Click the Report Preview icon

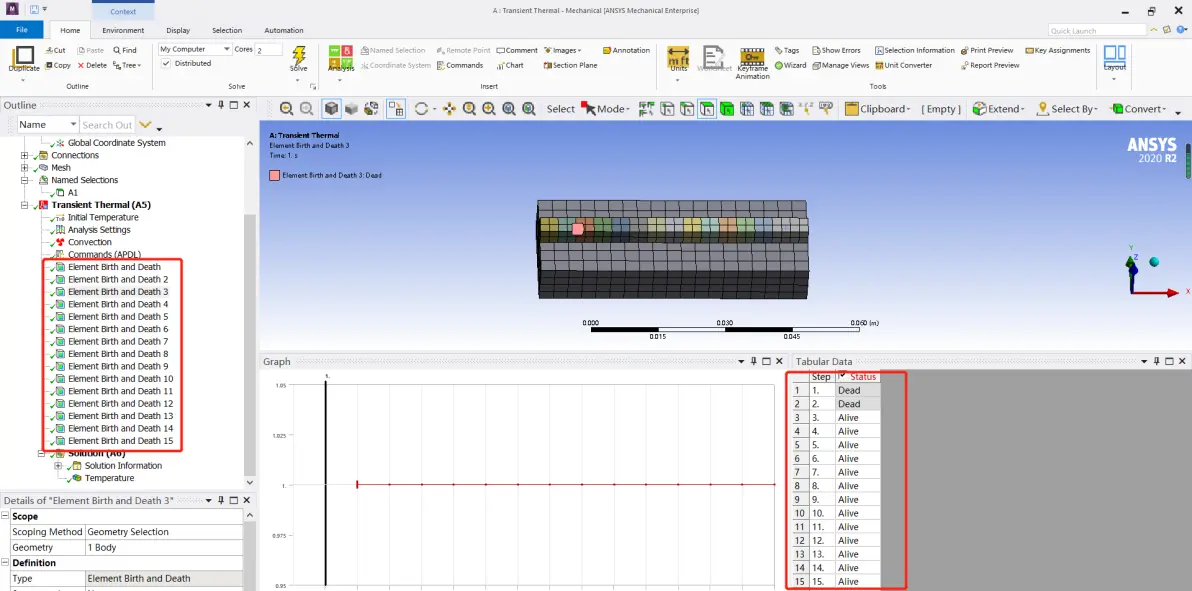pos(965,65)
